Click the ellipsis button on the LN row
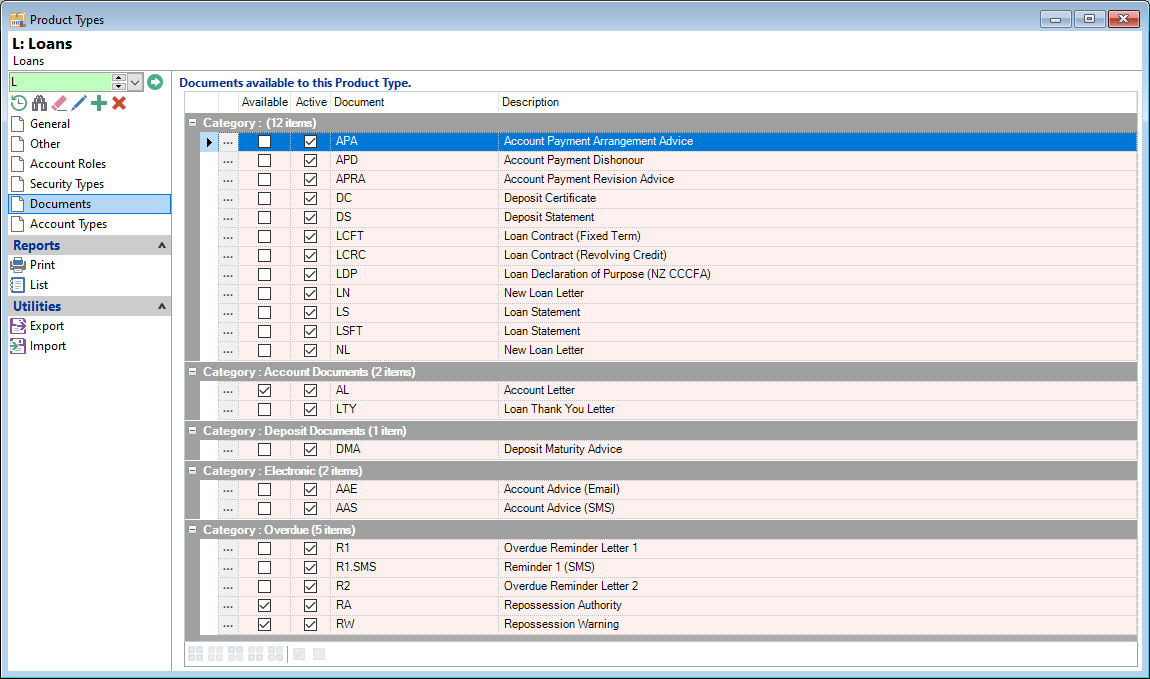This screenshot has height=679, width=1150. coord(228,294)
